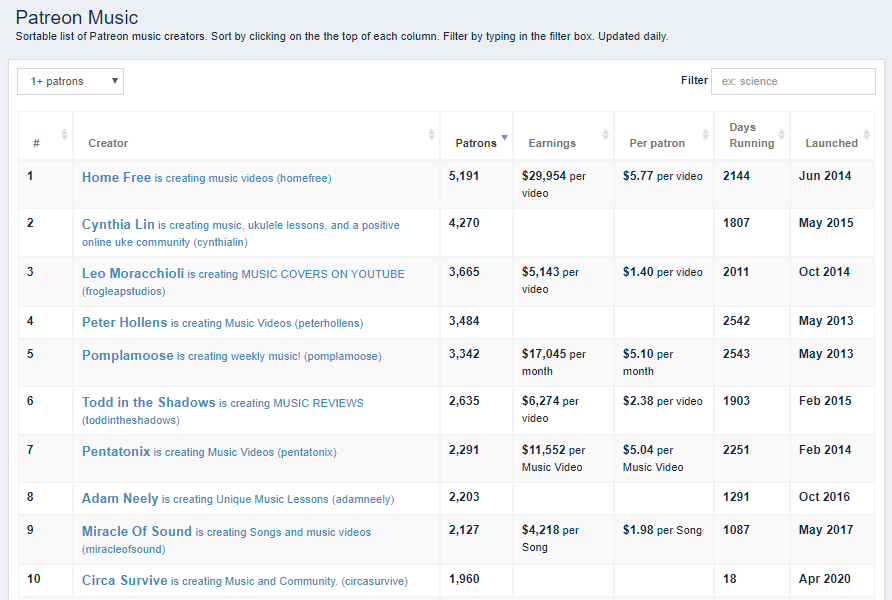
Task: Click the 18 days running value
Action: 729,579
